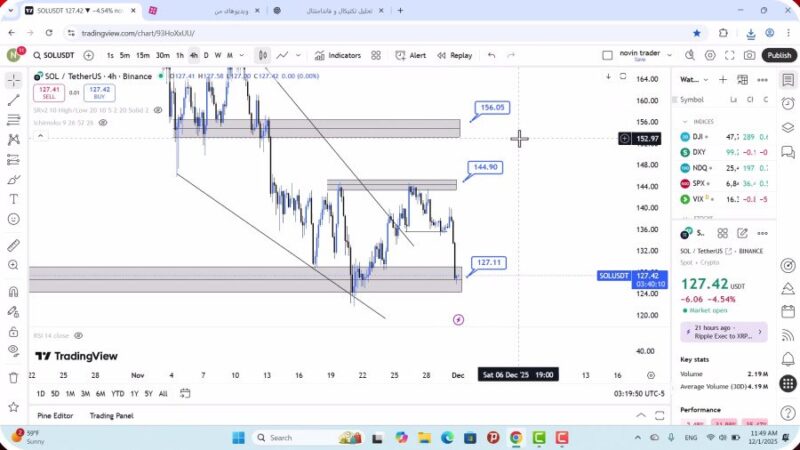
Task: Select the 1Y date range
Action: [134, 393]
